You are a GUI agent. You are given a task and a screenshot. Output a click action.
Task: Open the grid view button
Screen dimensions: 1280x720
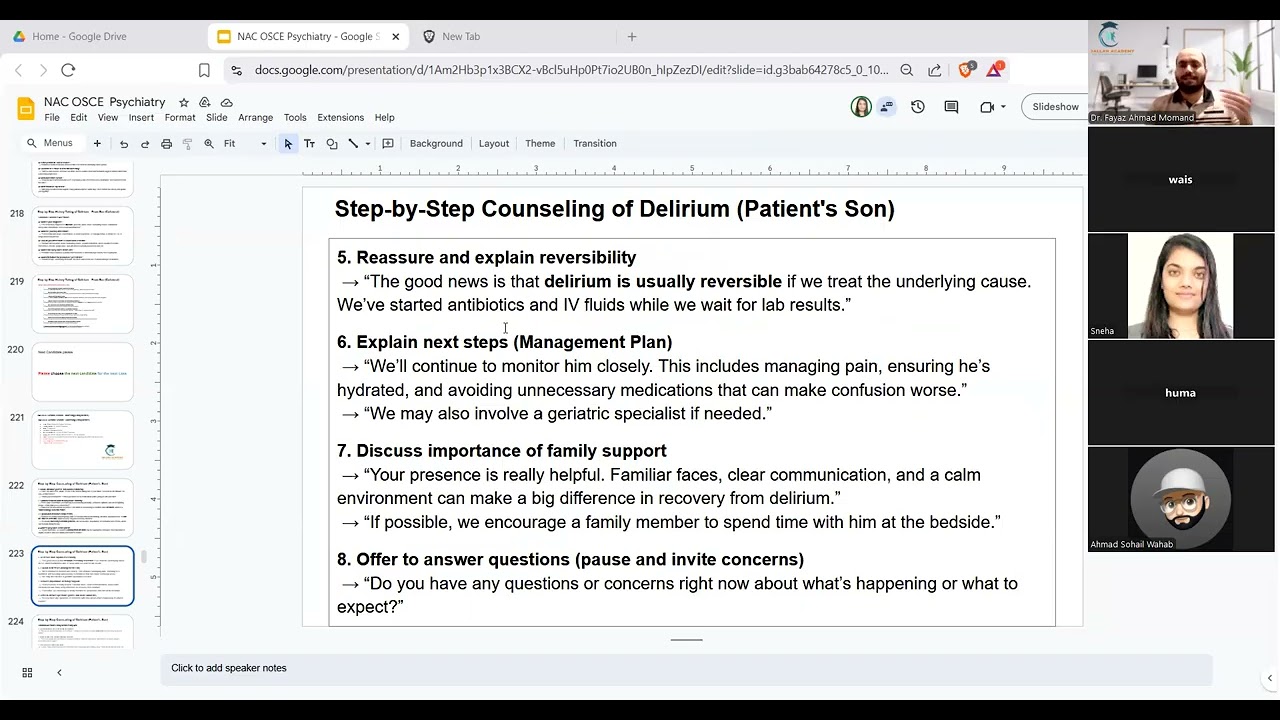(27, 673)
